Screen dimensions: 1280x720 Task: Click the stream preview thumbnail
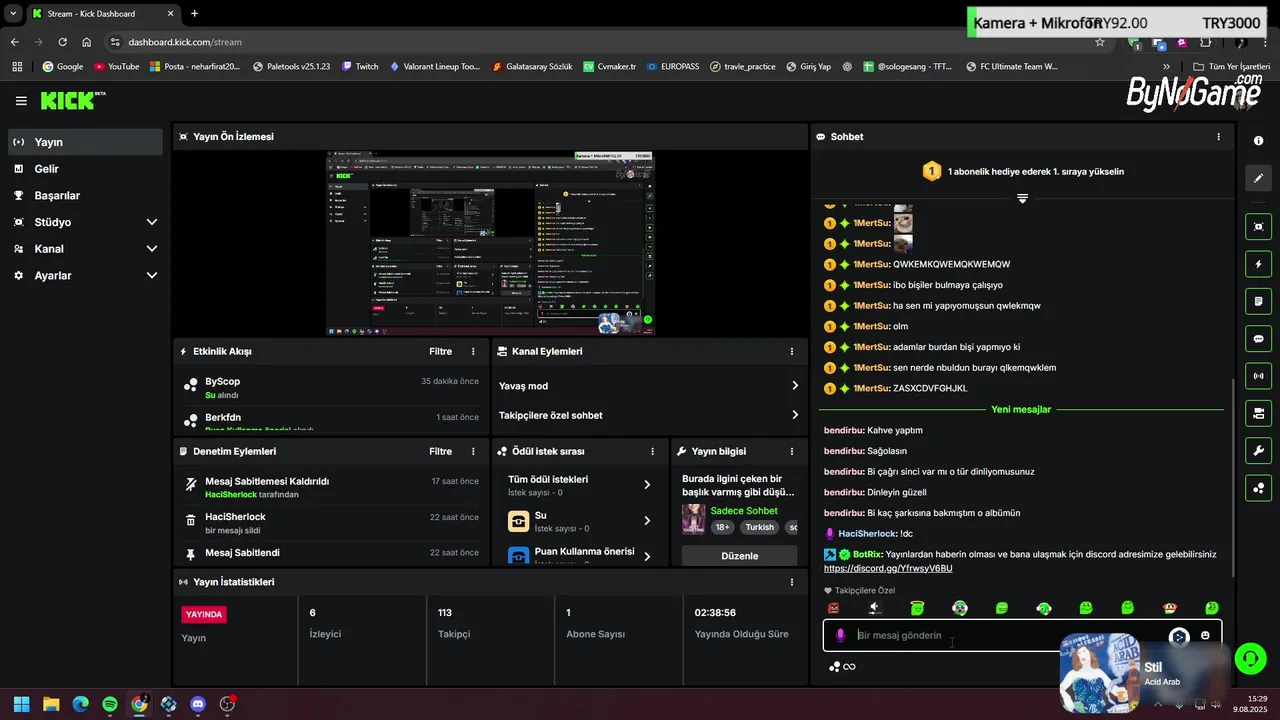[490, 243]
